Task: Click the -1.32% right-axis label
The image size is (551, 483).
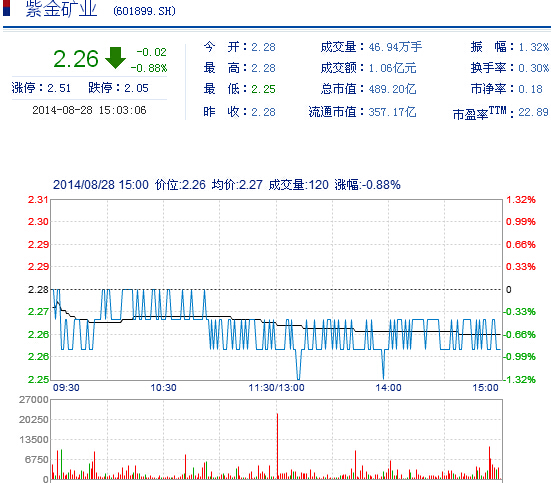Action: coord(519,379)
